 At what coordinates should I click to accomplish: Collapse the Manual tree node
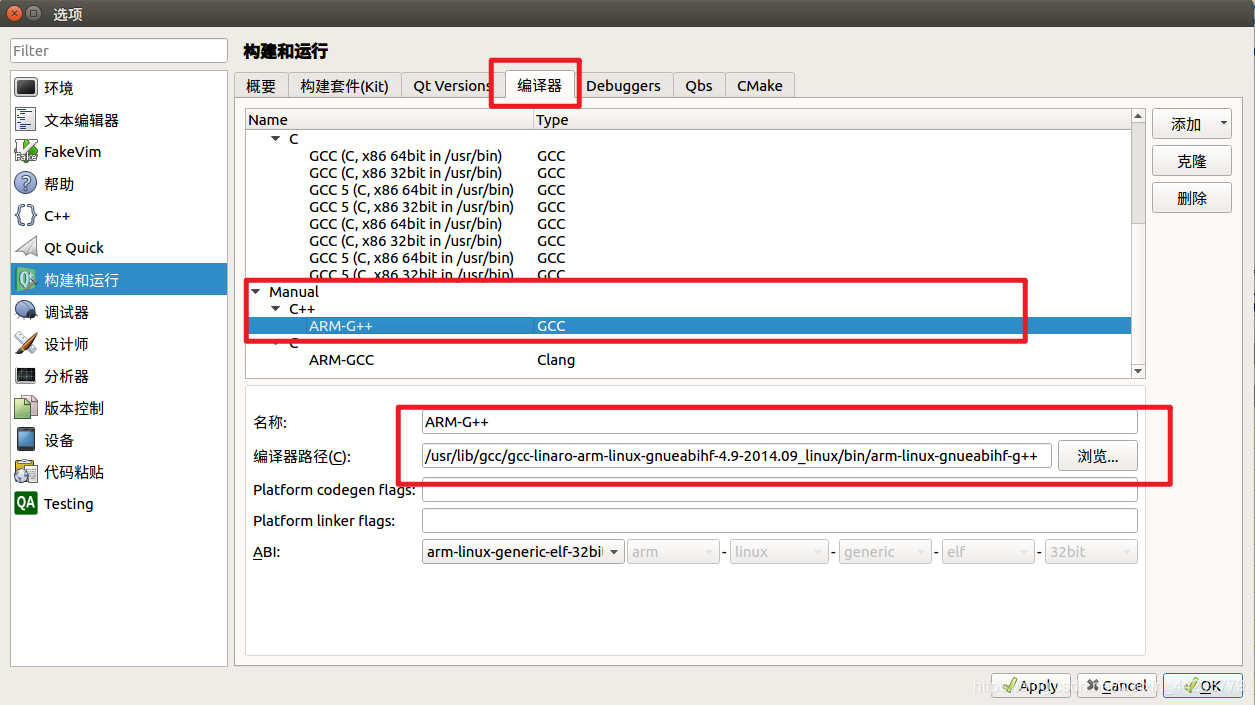click(x=256, y=292)
